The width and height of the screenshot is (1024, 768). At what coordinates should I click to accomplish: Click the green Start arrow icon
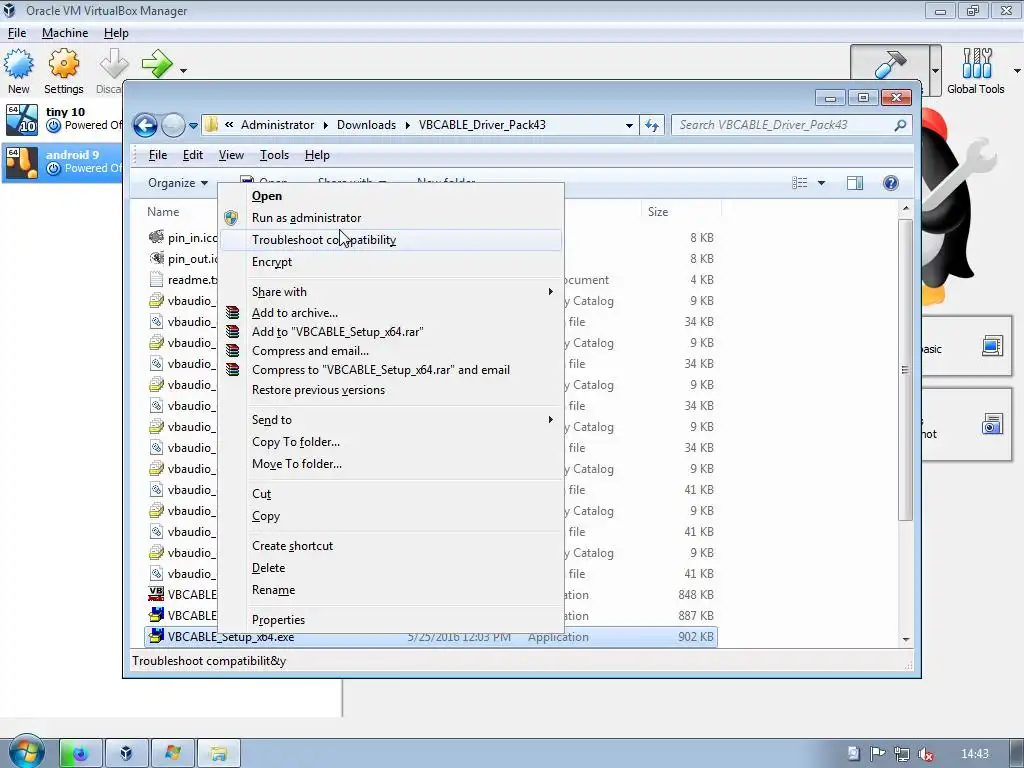[157, 64]
